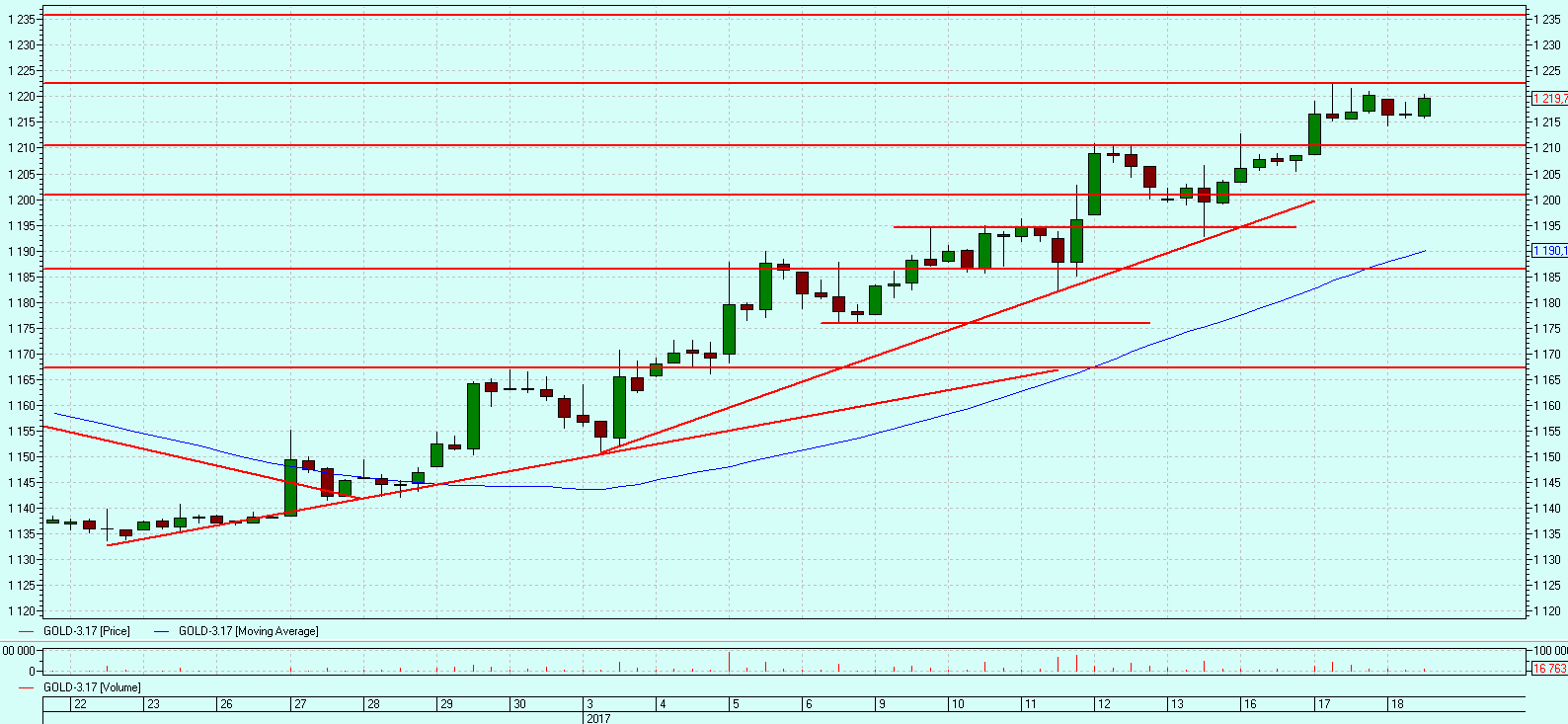Click the 2017 year label
The image size is (1568, 724).
click(598, 718)
